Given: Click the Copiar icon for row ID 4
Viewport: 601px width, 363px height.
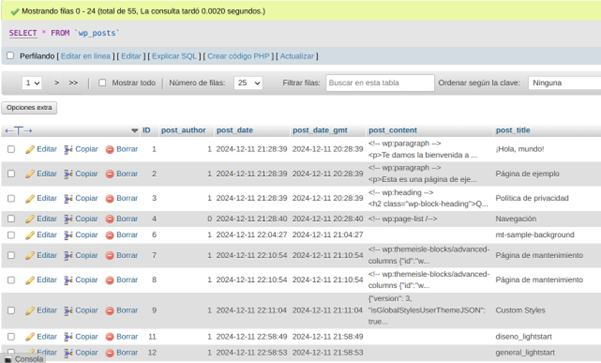Looking at the screenshot, I should [x=68, y=219].
